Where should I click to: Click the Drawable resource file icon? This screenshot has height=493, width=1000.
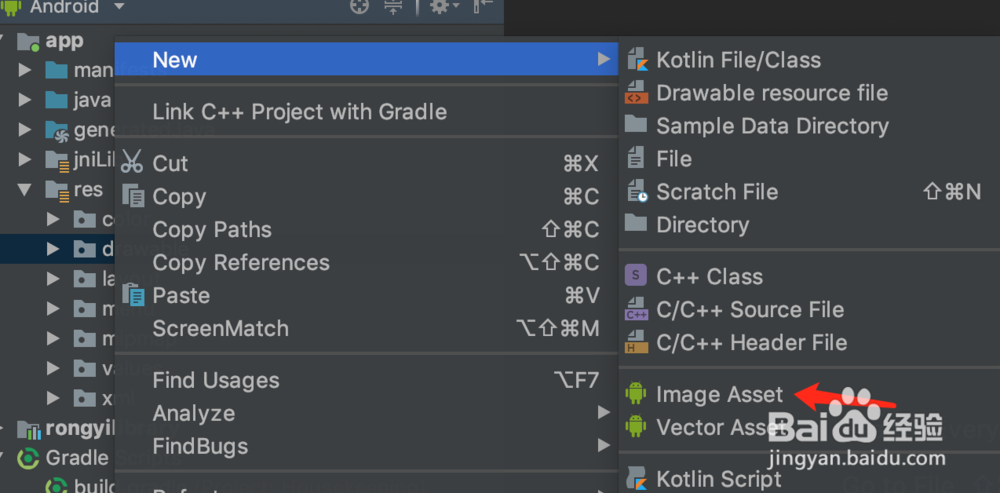coord(636,93)
